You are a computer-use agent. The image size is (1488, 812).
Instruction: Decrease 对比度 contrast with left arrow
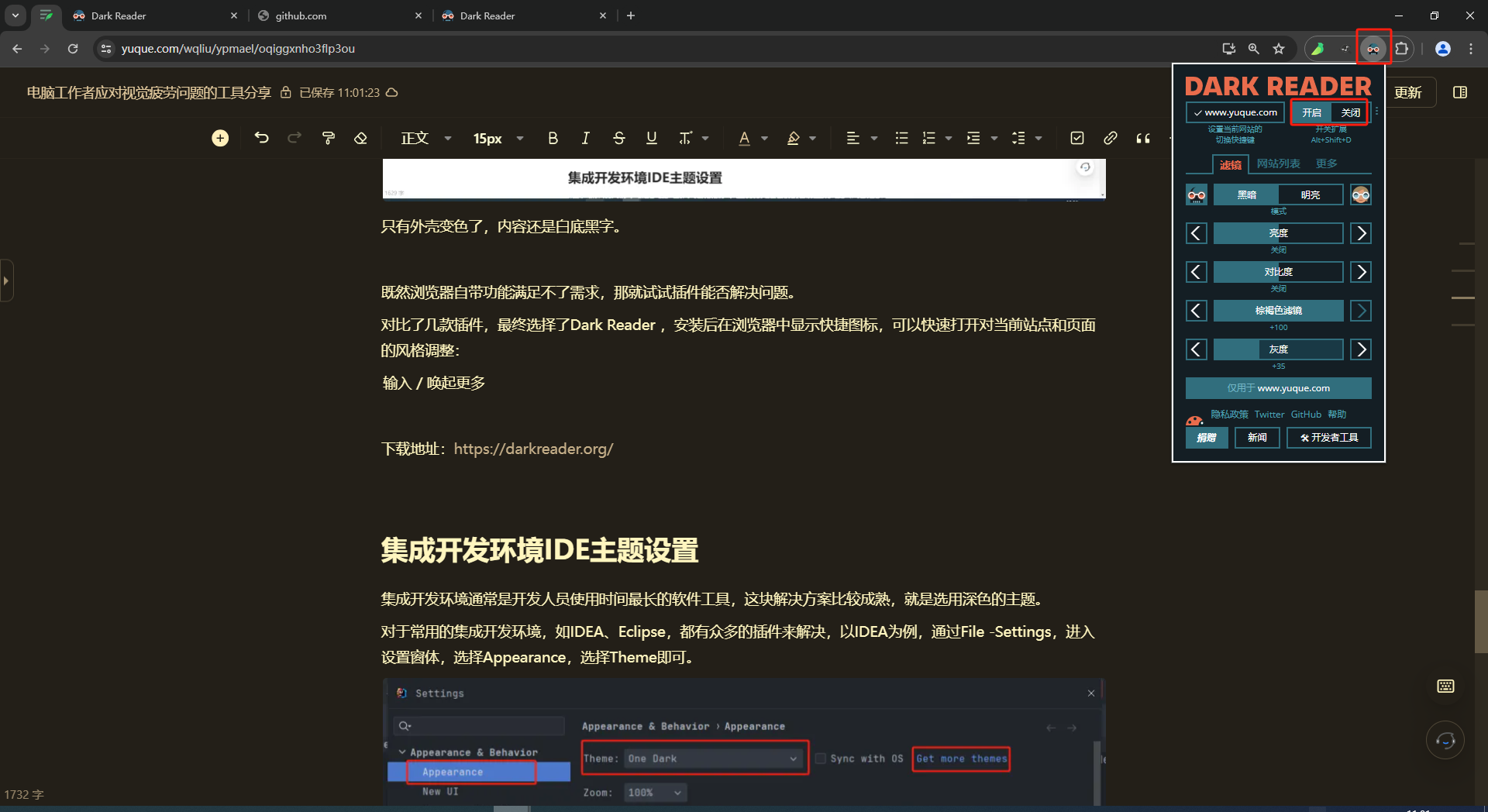click(1197, 272)
